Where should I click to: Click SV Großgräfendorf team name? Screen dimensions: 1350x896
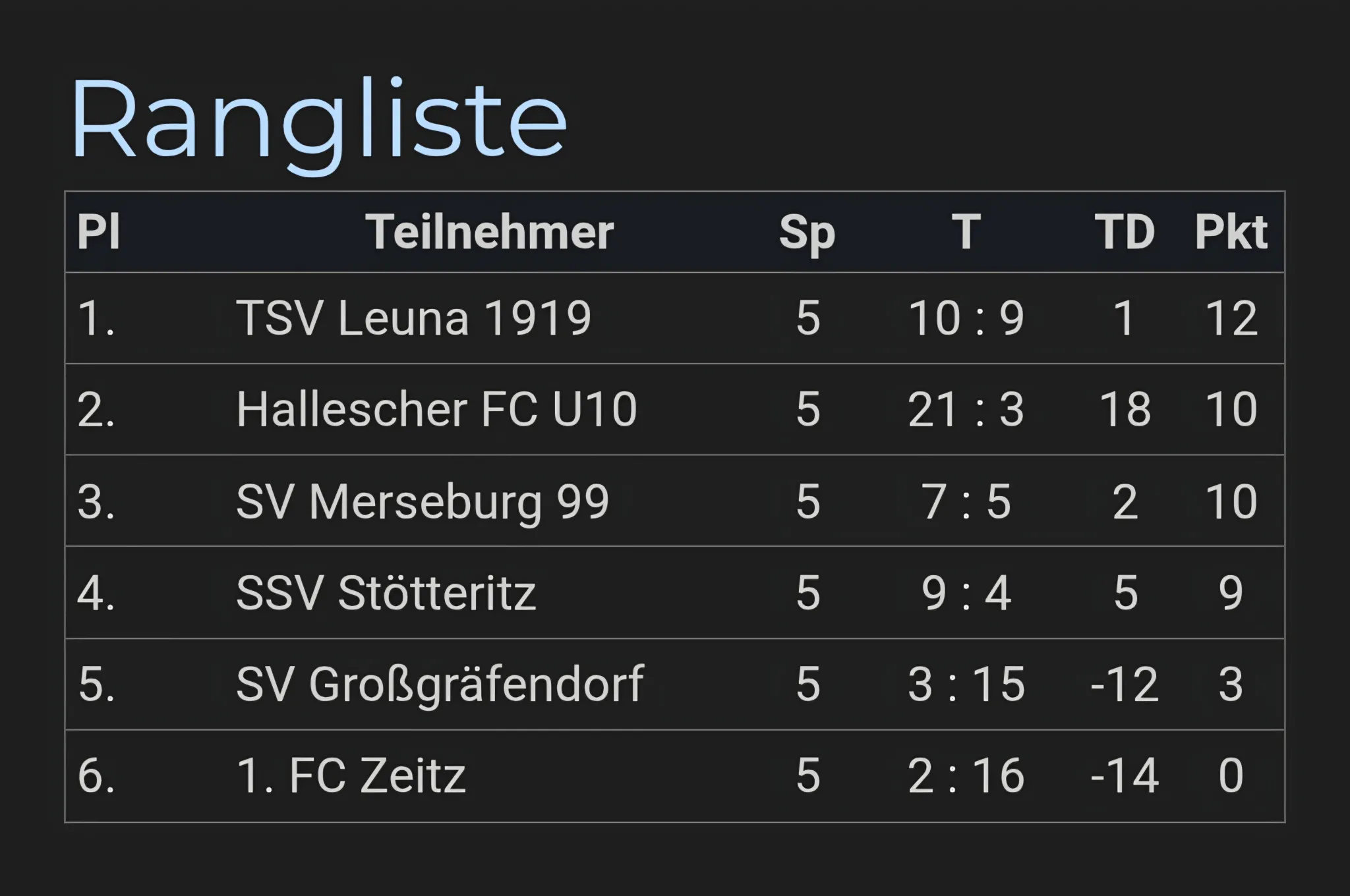click(440, 684)
